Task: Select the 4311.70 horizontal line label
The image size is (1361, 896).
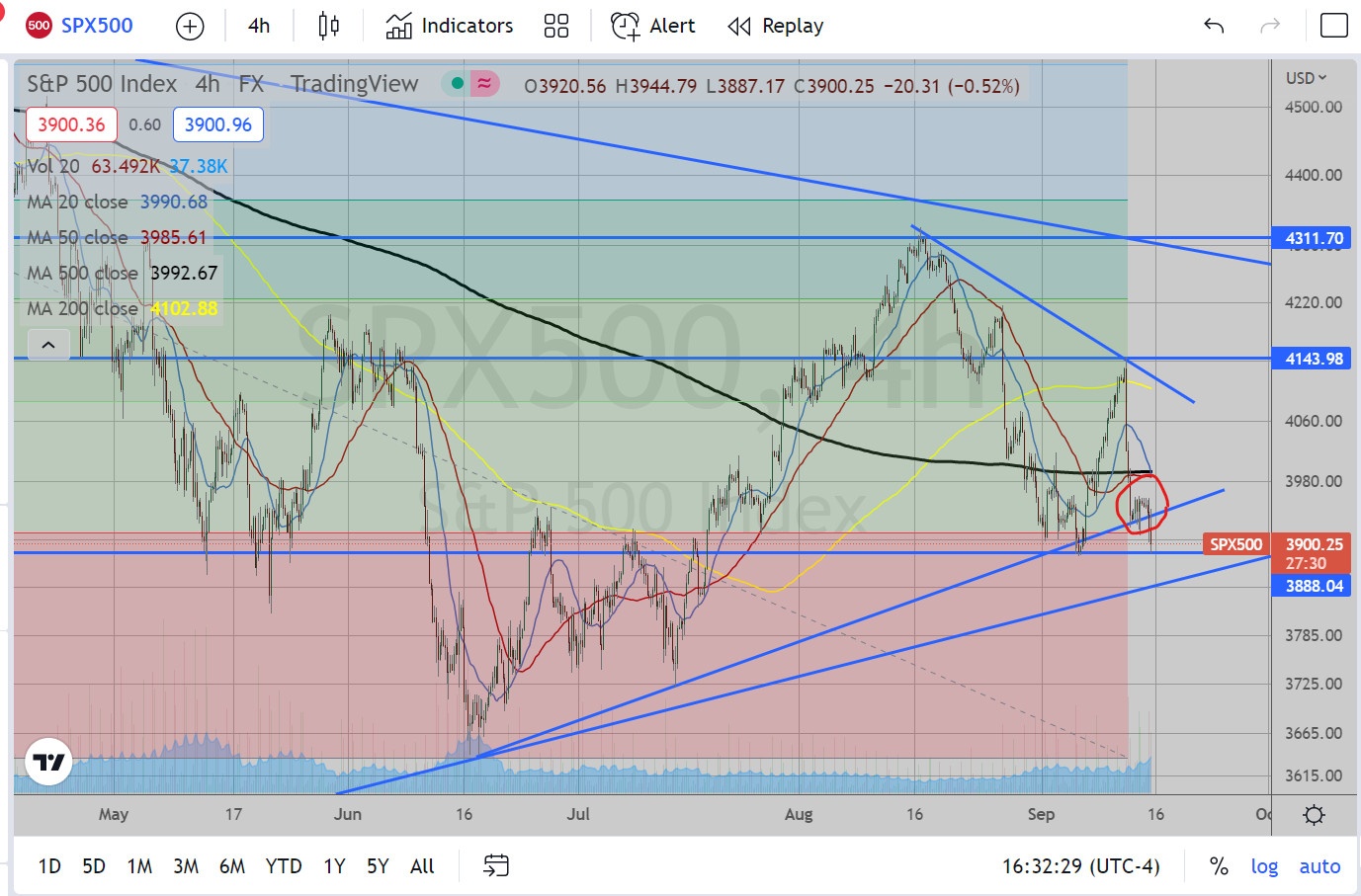Action: (1311, 238)
